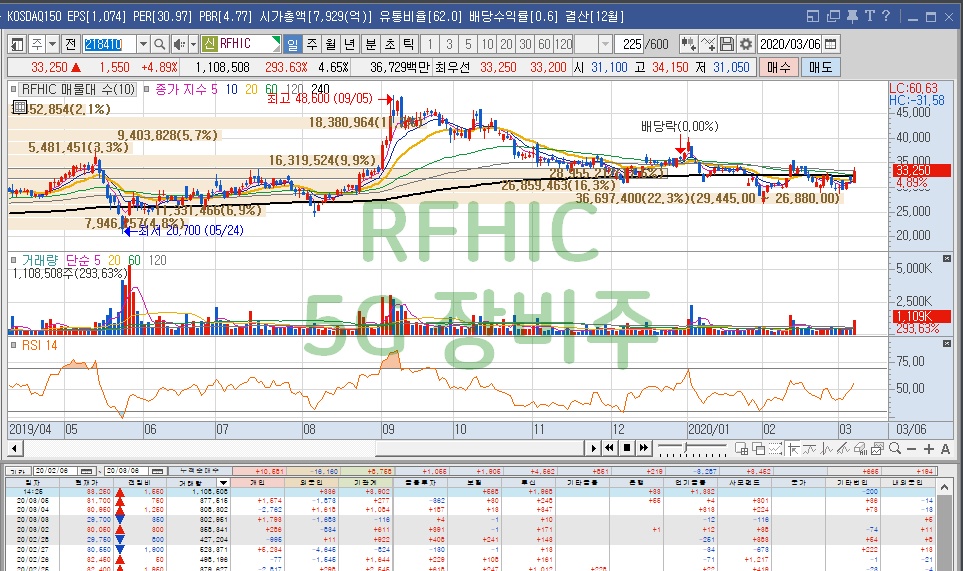Screen dimensions: 963x571
Task: Click the date field 2020/03/06
Action: (x=790, y=44)
